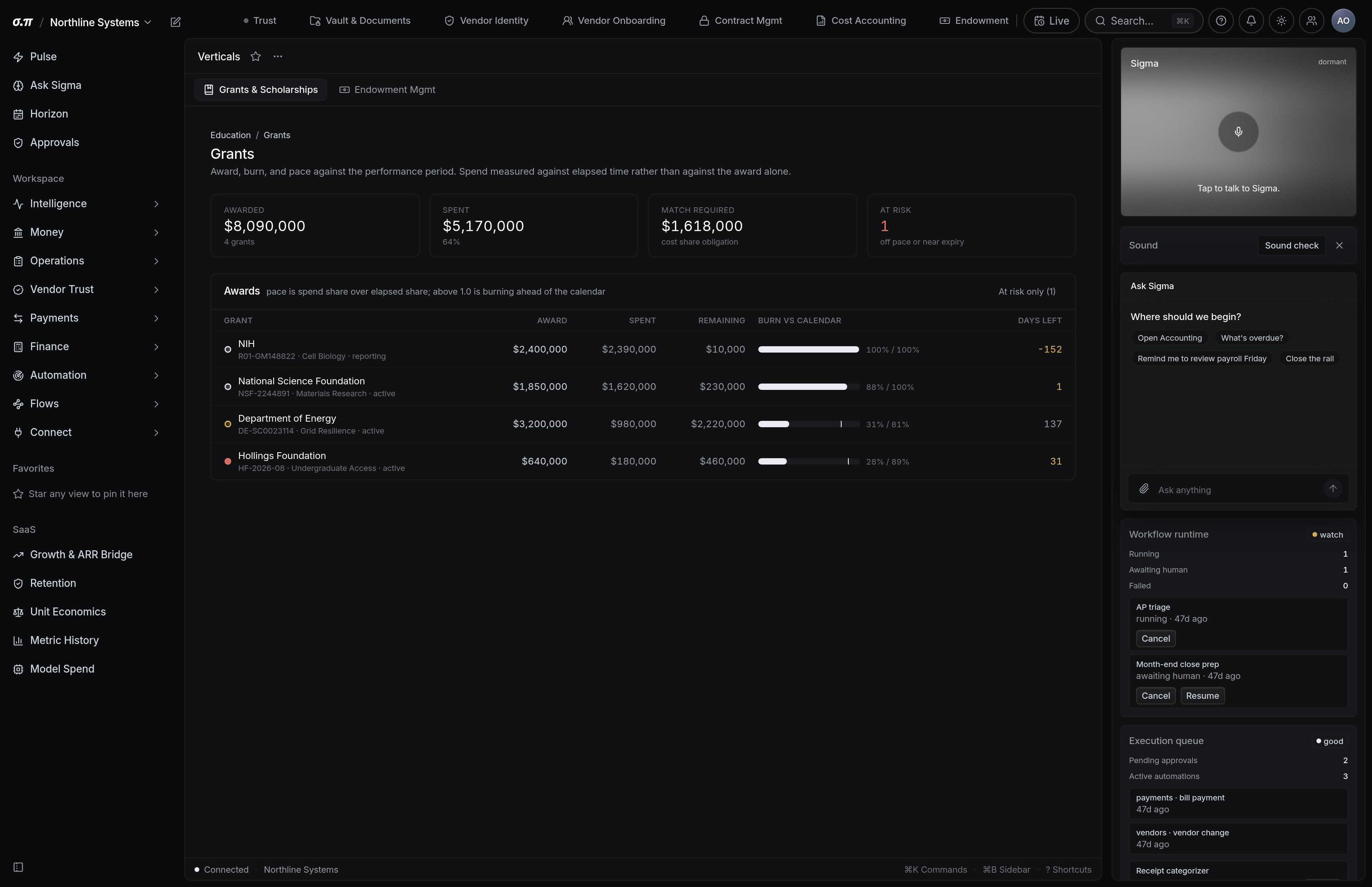The width and height of the screenshot is (1372, 887).
Task: Open the AO user avatar menu
Action: 1343,21
